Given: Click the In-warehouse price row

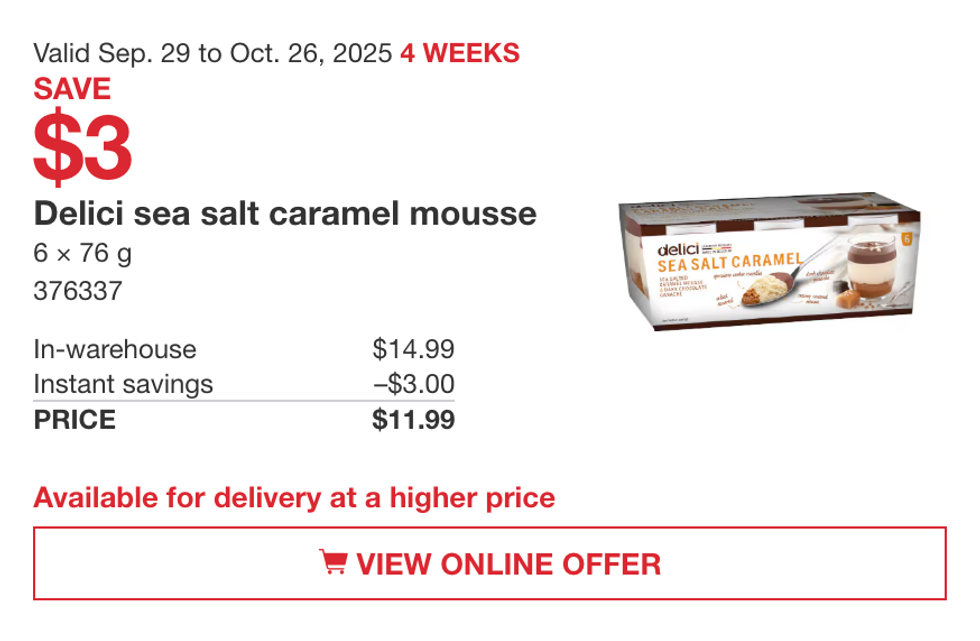Looking at the screenshot, I should [x=115, y=350].
